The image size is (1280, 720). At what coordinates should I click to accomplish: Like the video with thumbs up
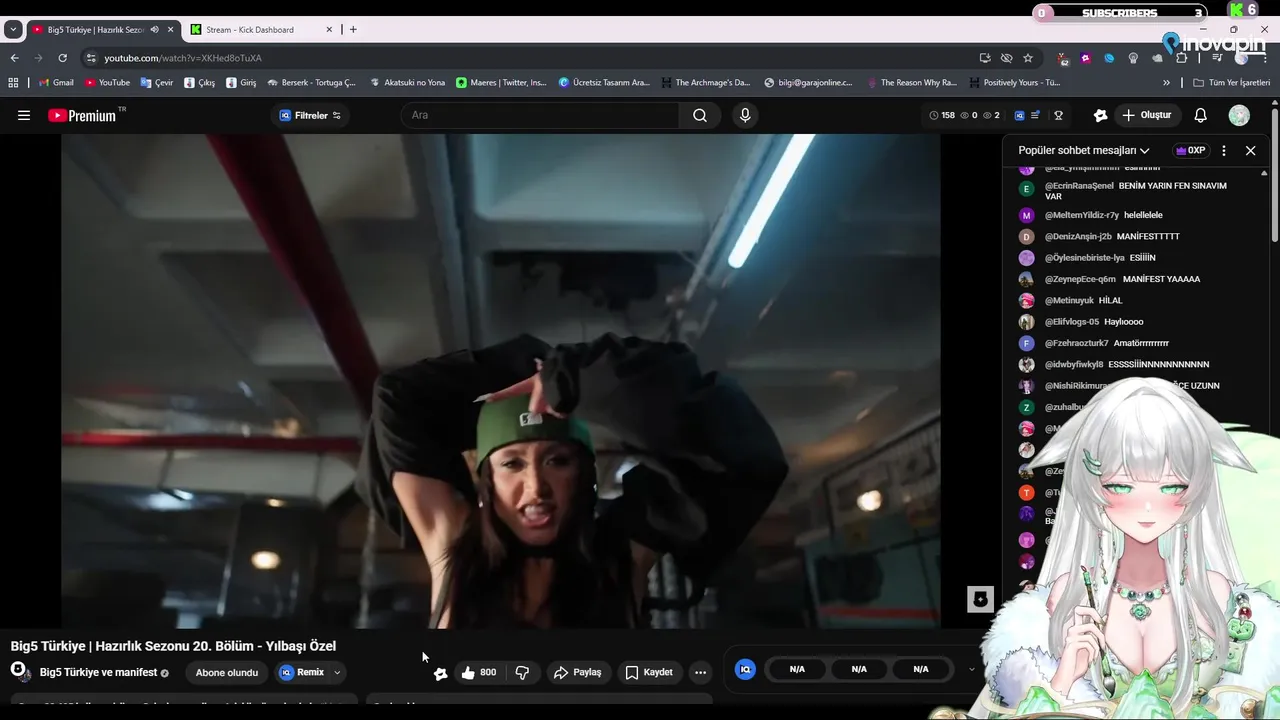[x=478, y=672]
